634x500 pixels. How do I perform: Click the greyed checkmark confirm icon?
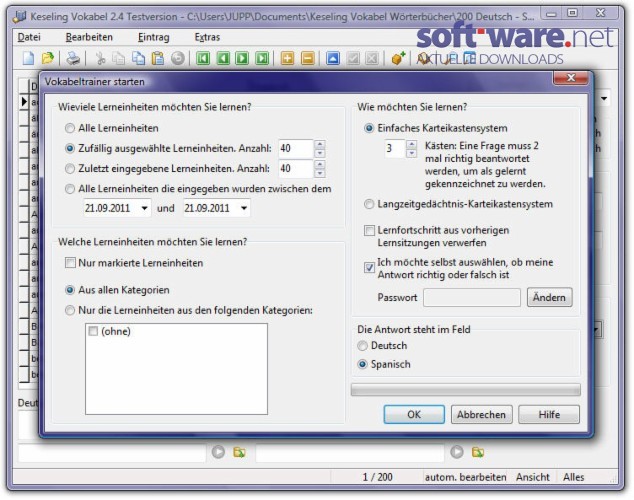click(x=353, y=59)
